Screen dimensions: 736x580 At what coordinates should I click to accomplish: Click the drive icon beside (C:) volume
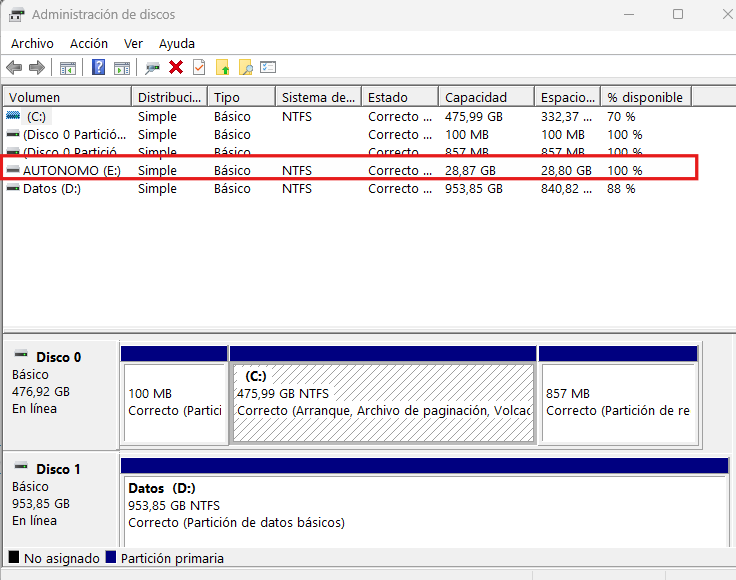(13, 115)
